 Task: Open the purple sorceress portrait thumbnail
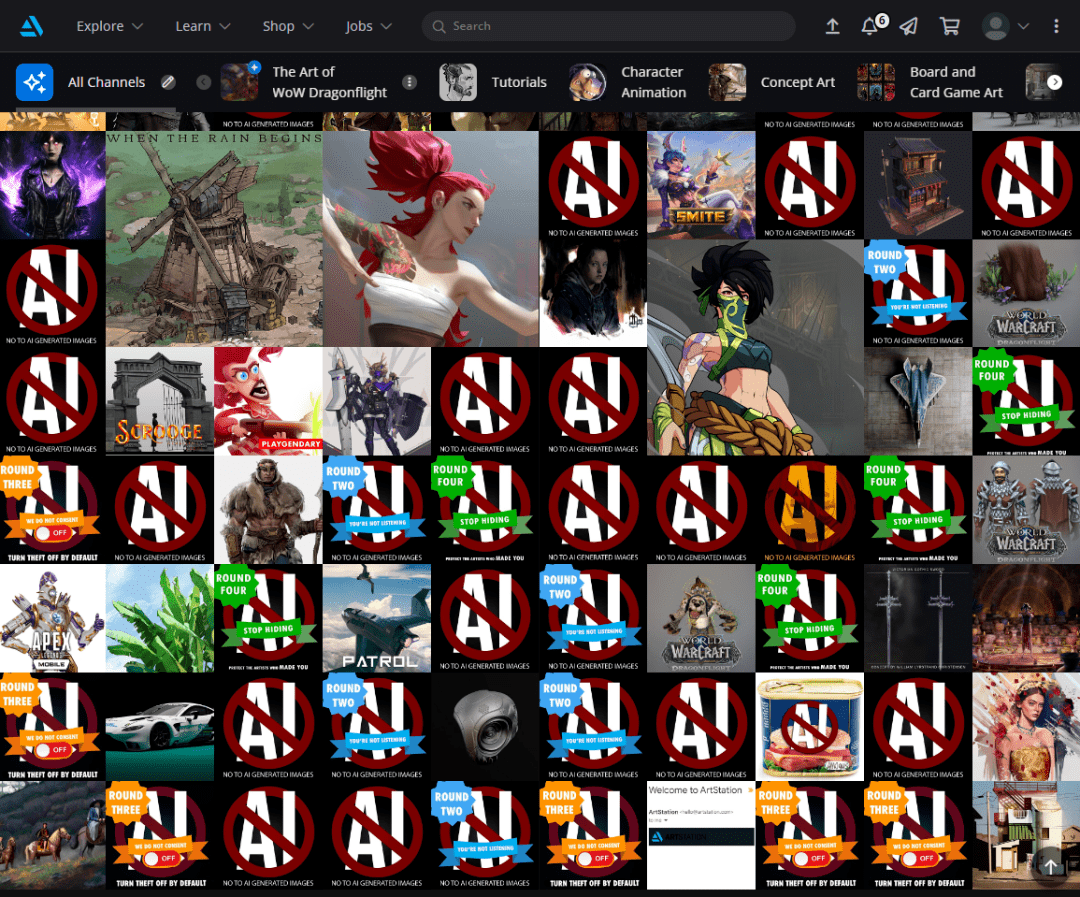click(52, 185)
